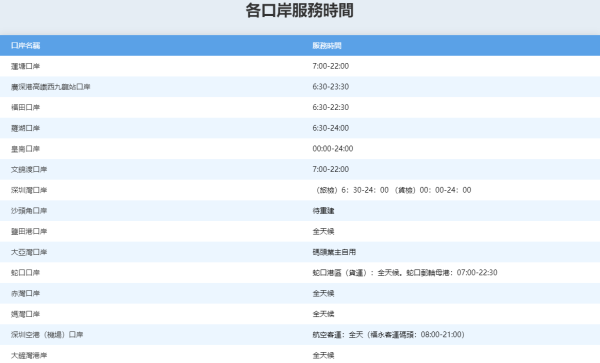Select the 蛇口口岸 row name
600x363 pixels.
(25, 273)
